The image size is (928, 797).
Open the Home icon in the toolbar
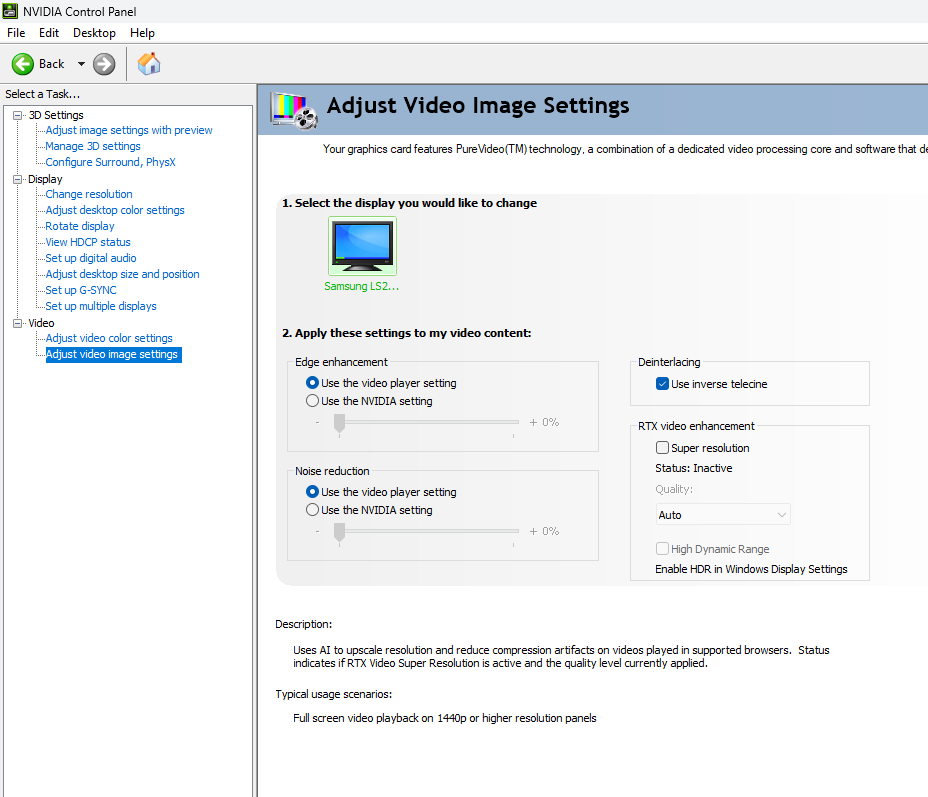point(149,63)
